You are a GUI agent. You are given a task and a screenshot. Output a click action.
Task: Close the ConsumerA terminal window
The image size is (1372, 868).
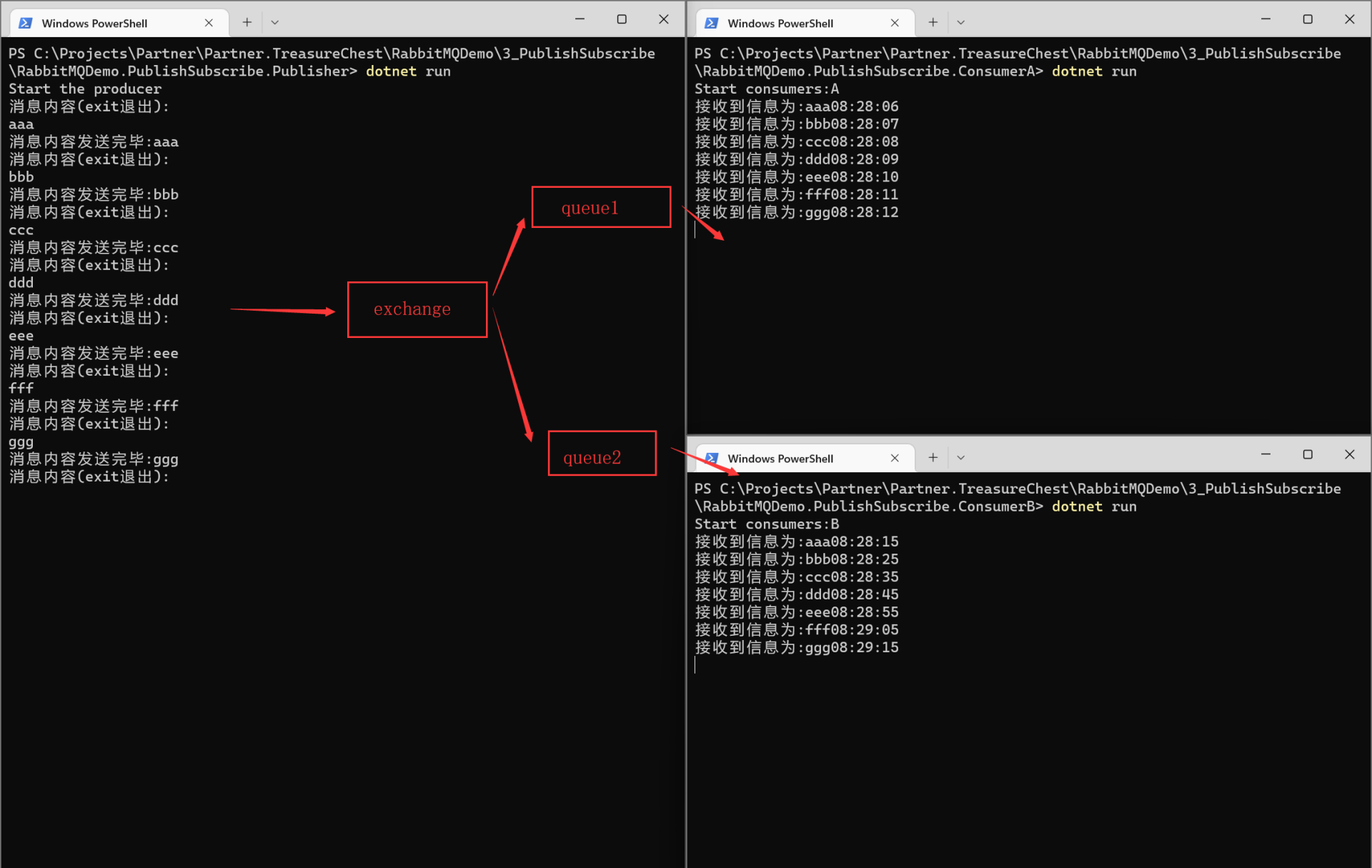point(1349,19)
